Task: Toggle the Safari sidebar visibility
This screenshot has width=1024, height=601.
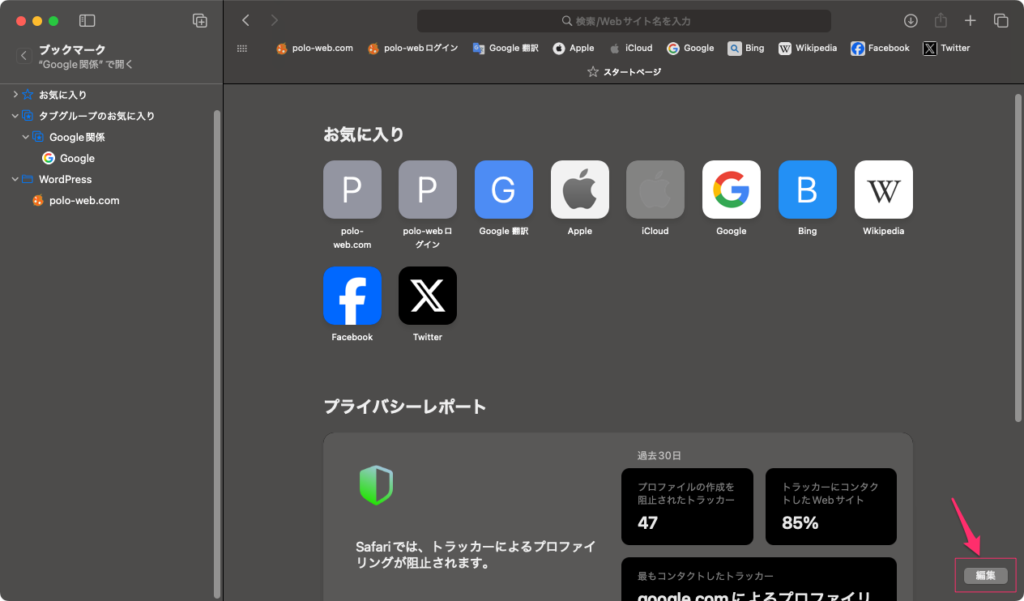Action: [87, 21]
